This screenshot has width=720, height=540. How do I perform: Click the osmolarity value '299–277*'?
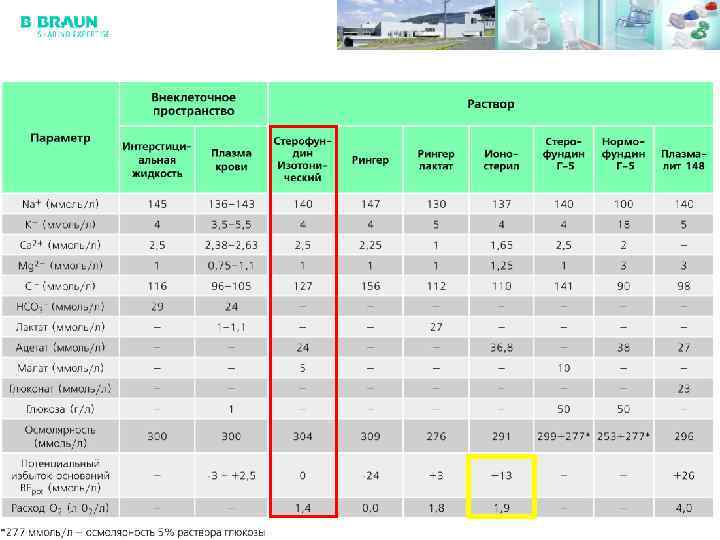[x=563, y=436]
